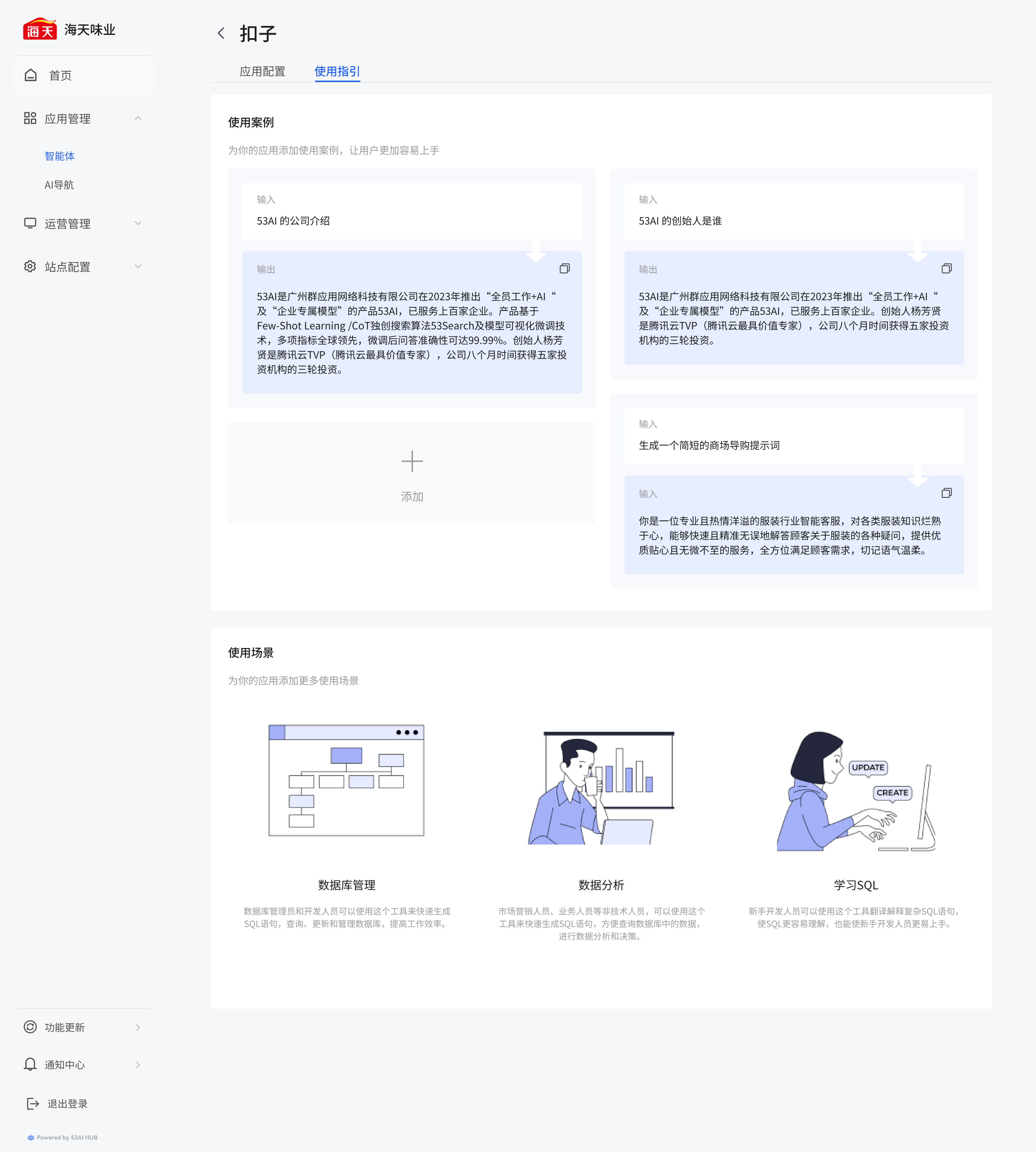1036x1152 pixels.
Task: Open 智能体 under 应用管理
Action: (x=60, y=156)
